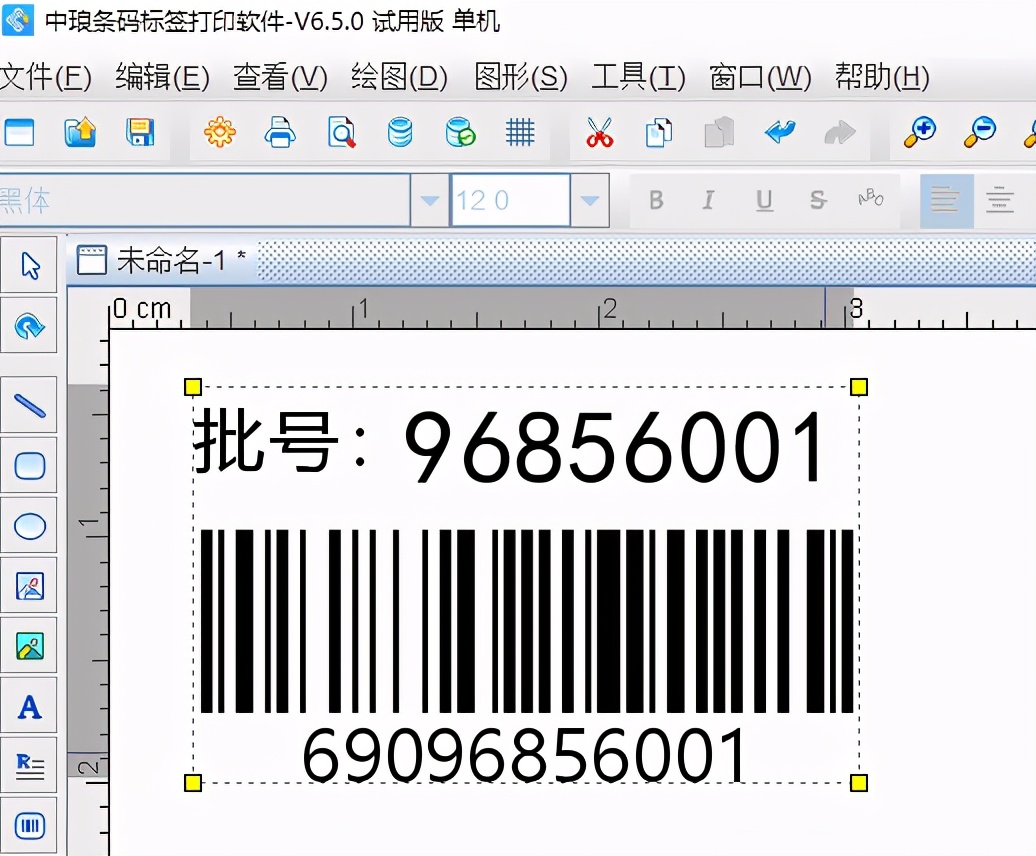Click the grey redo arrow icon
Image resolution: width=1036 pixels, height=856 pixels.
click(x=840, y=132)
